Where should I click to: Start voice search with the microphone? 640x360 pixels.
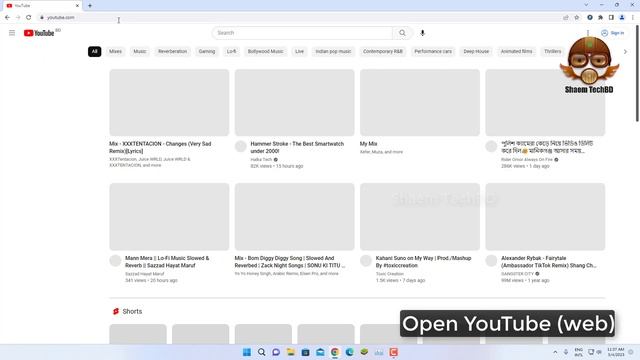click(422, 33)
